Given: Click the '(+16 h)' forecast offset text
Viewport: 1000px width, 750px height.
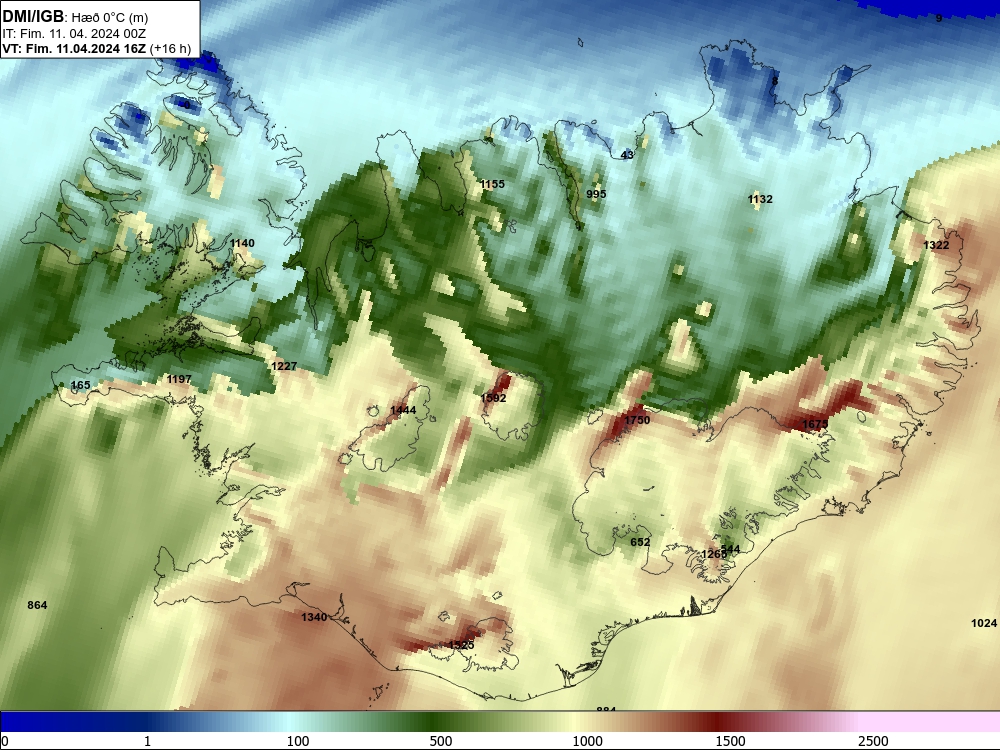Looking at the screenshot, I should [x=170, y=48].
